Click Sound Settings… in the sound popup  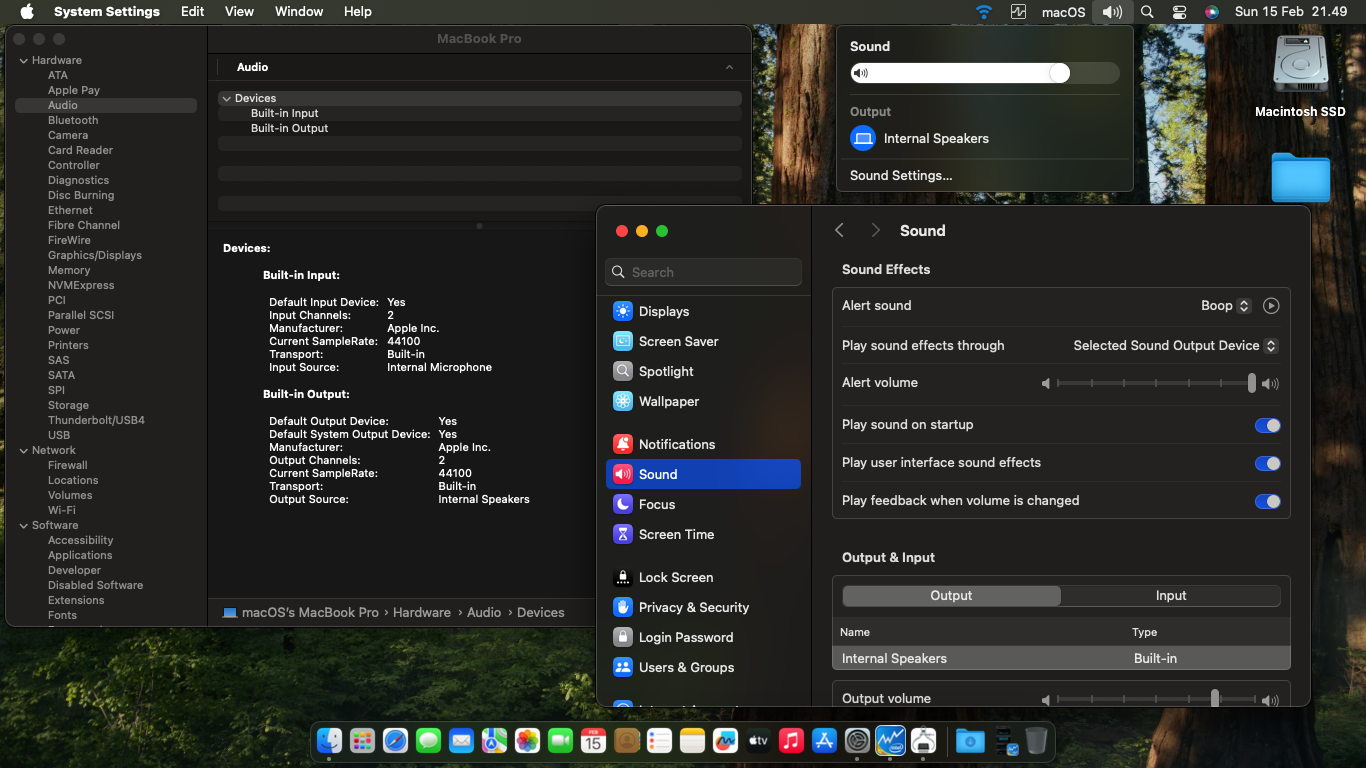(x=901, y=175)
